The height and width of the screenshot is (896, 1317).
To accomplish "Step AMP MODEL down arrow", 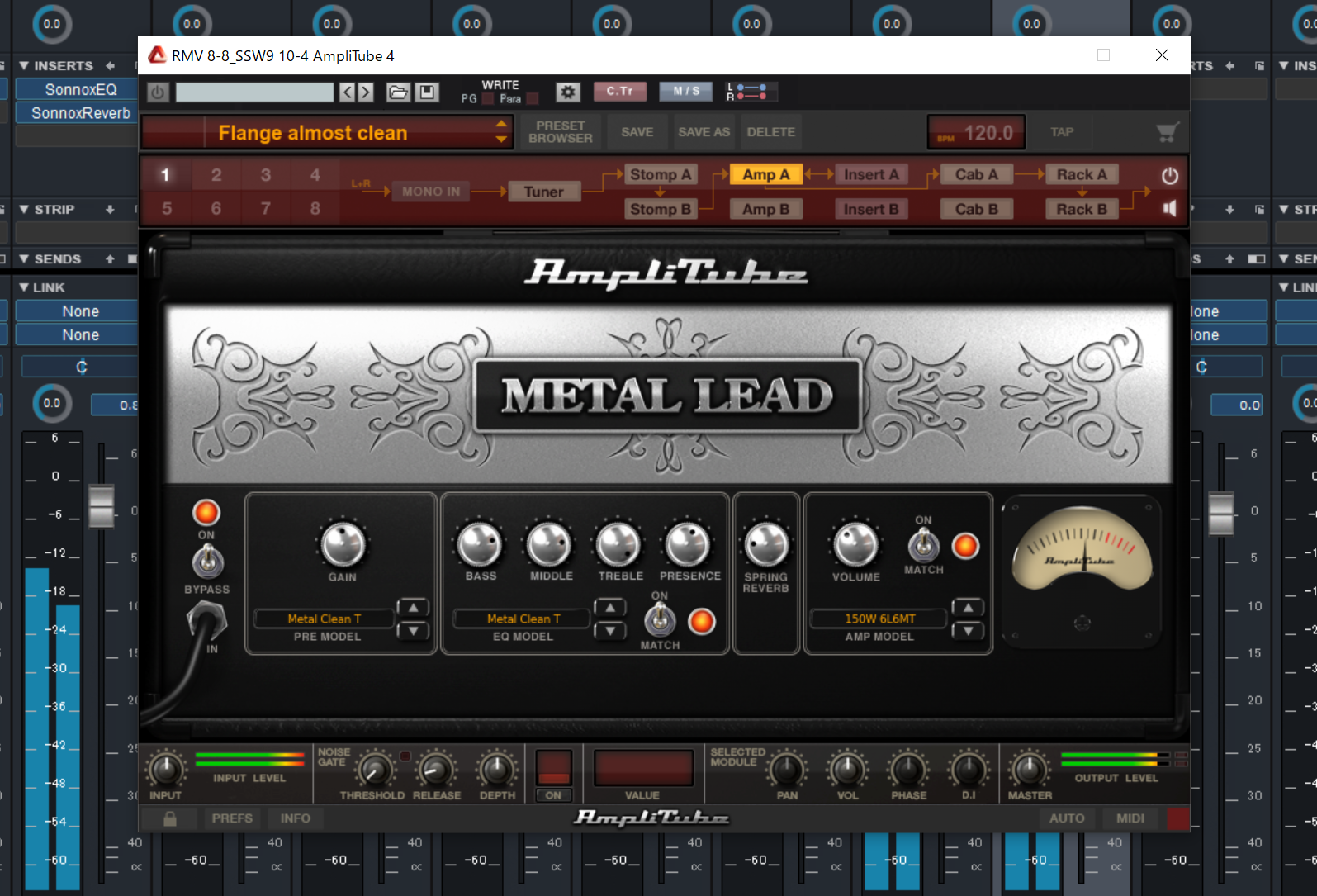I will coord(968,631).
